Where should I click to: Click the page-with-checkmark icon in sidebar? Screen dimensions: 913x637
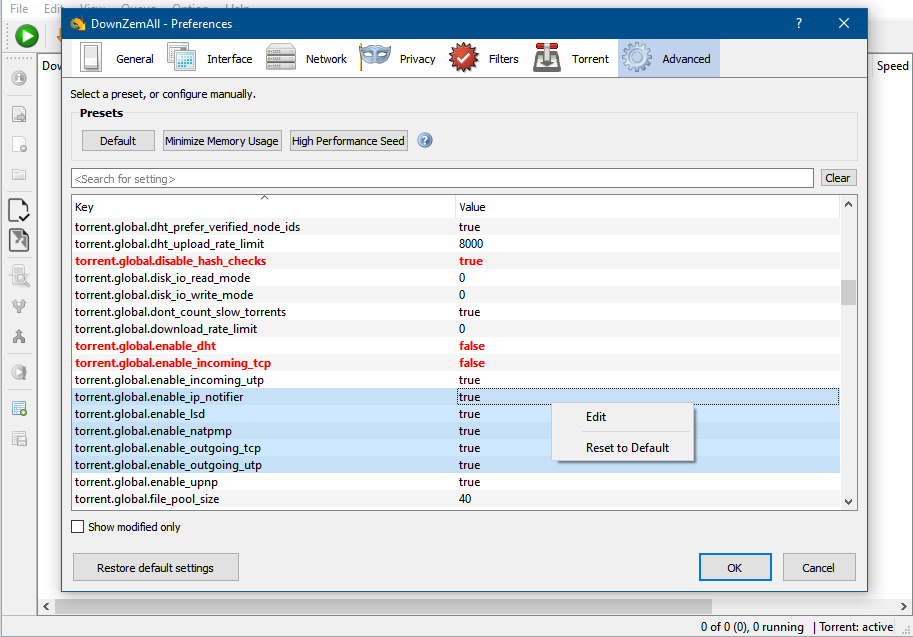click(x=19, y=210)
